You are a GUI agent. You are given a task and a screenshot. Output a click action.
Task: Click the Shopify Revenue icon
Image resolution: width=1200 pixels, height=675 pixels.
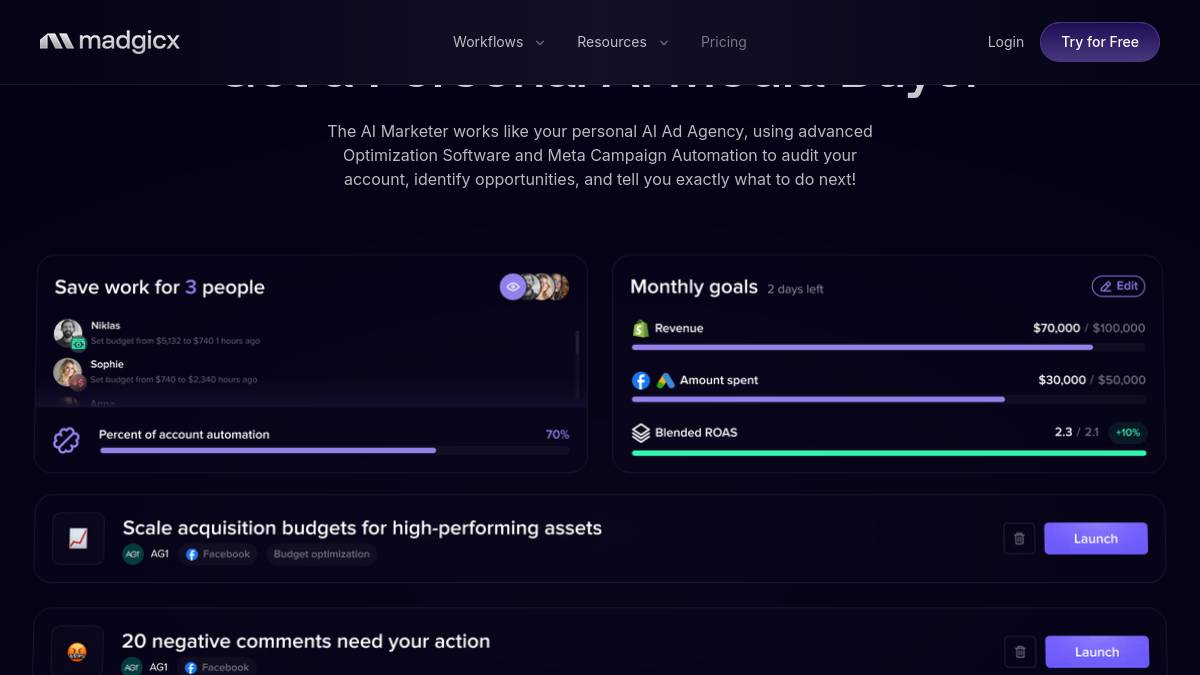pyautogui.click(x=641, y=328)
